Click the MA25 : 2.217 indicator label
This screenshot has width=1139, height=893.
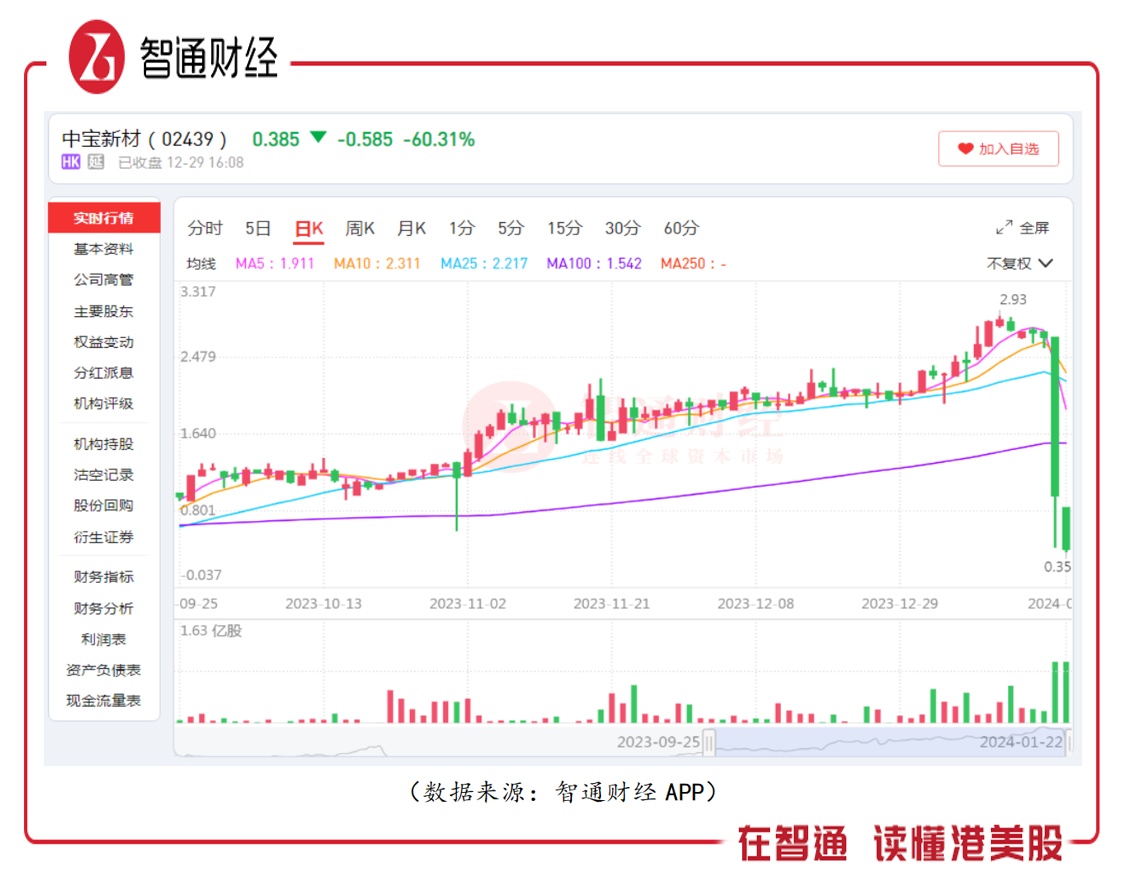tap(484, 264)
